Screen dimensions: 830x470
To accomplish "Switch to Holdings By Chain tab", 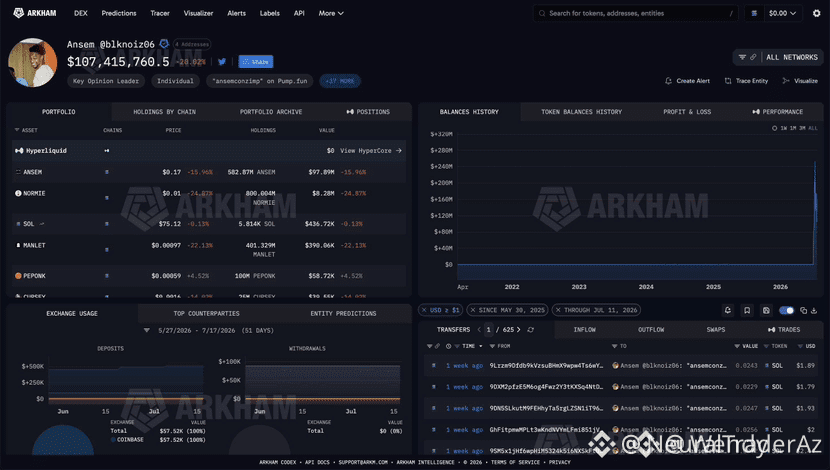I will tap(165, 112).
